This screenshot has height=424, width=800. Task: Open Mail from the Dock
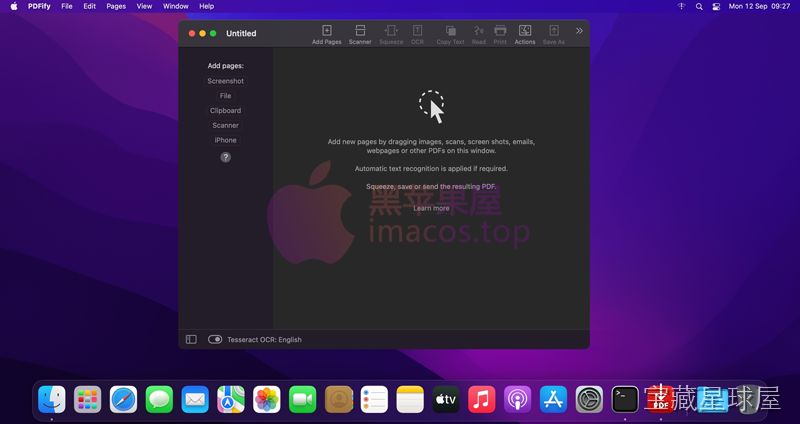click(x=195, y=400)
